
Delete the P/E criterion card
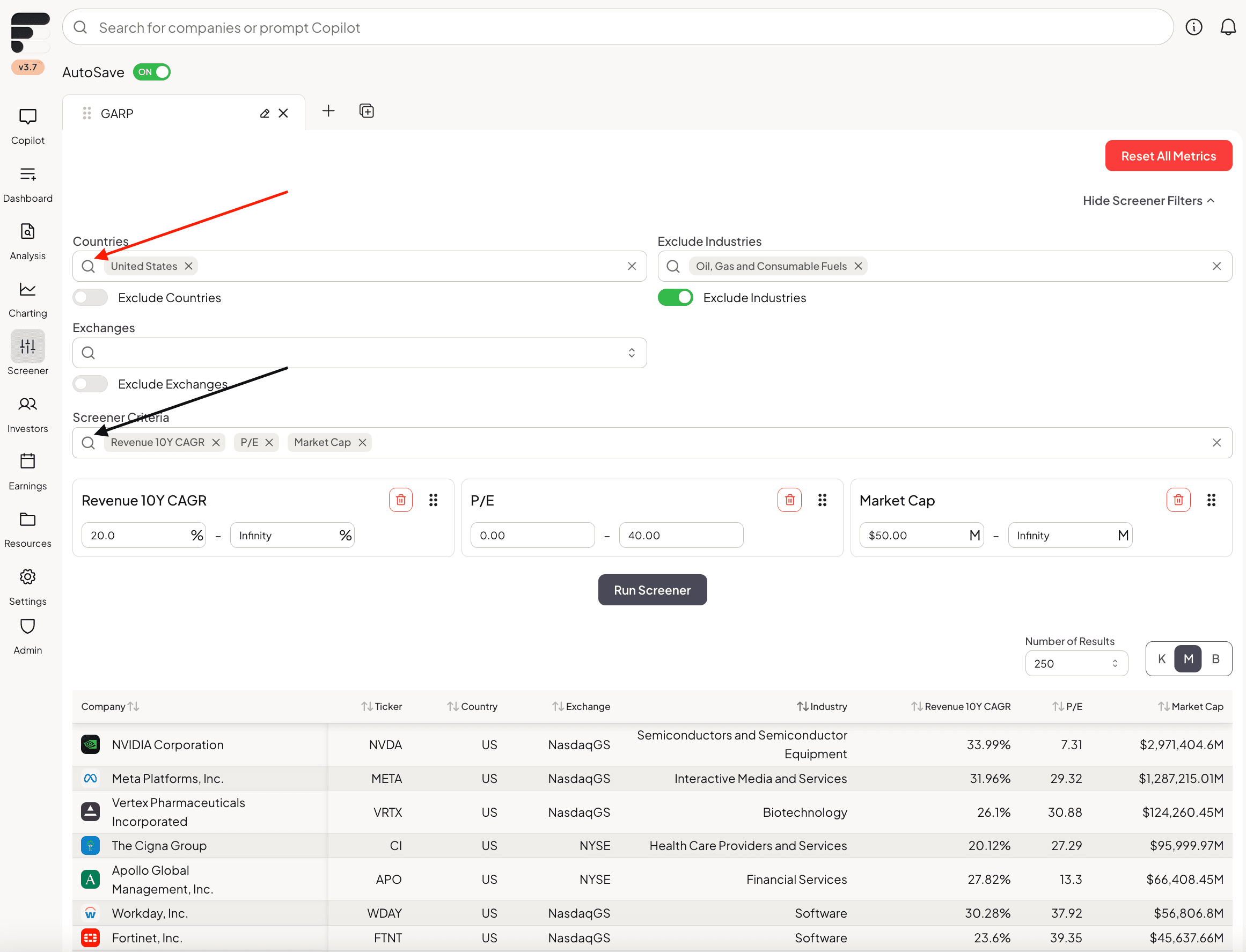789,500
